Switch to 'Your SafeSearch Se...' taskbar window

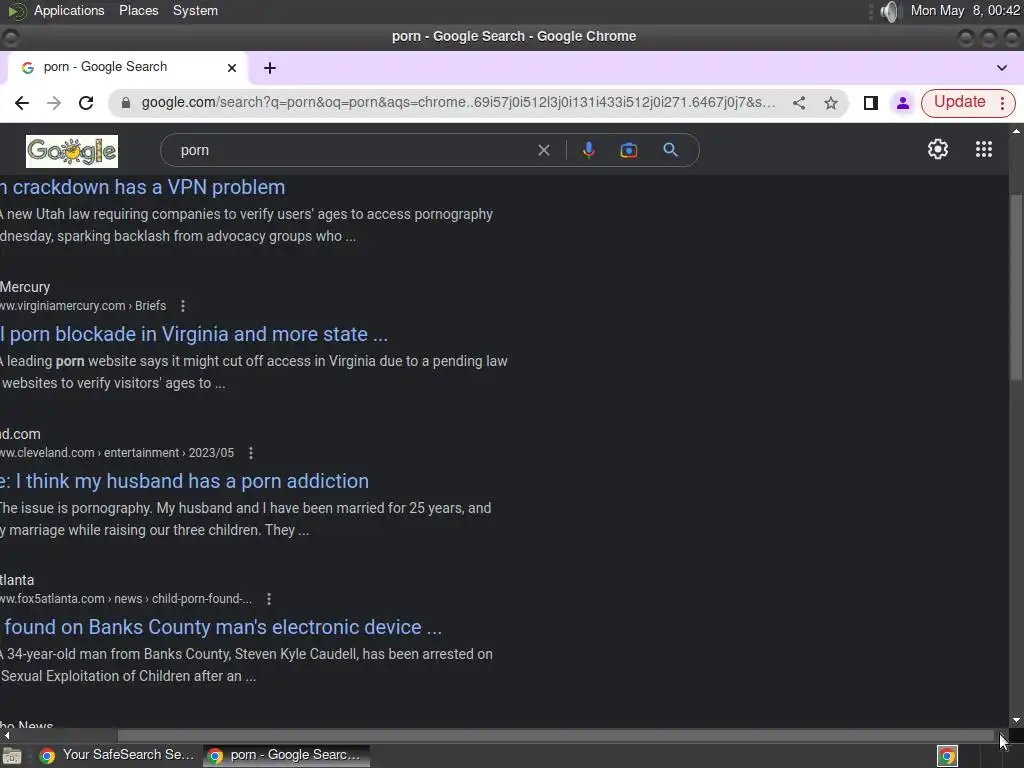click(x=118, y=755)
